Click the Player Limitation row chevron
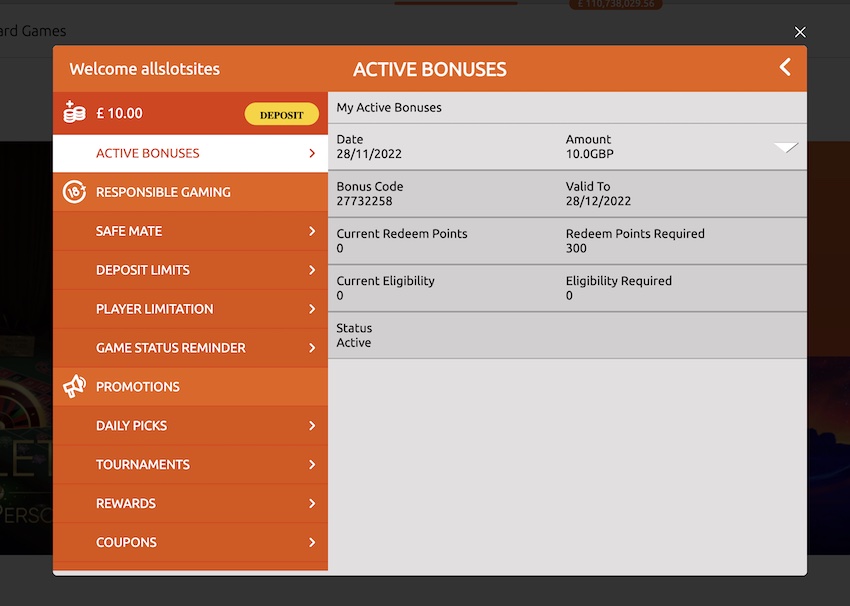 [x=312, y=309]
